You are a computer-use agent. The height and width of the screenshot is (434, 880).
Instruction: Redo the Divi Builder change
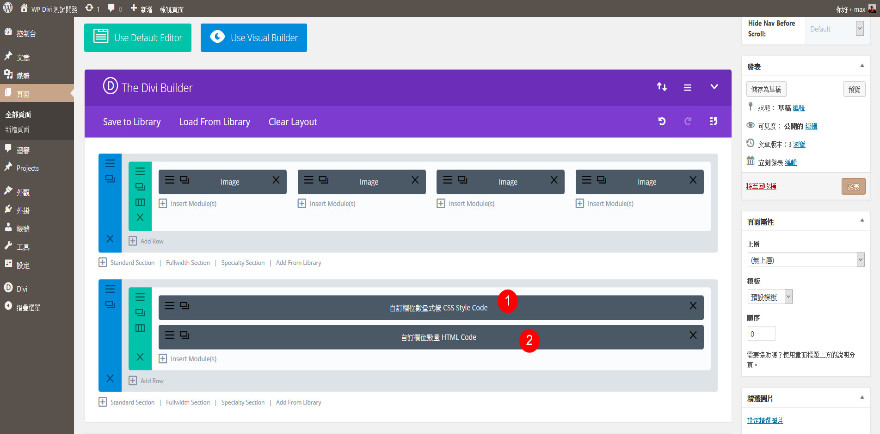688,121
